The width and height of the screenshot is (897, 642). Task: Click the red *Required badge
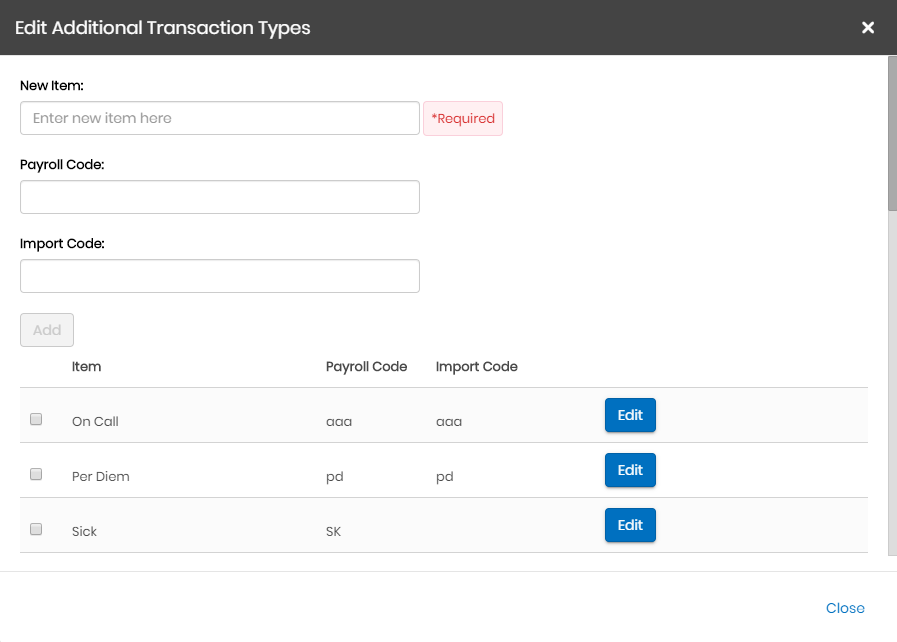463,118
